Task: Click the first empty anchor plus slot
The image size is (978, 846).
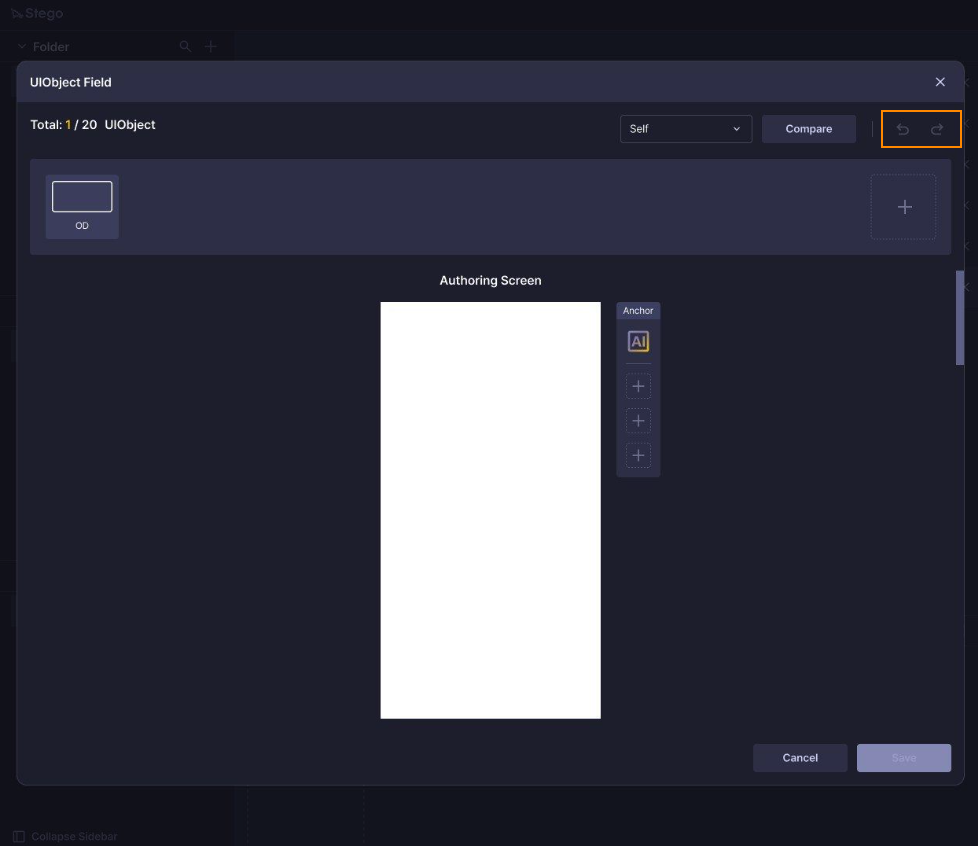Action: [638, 386]
